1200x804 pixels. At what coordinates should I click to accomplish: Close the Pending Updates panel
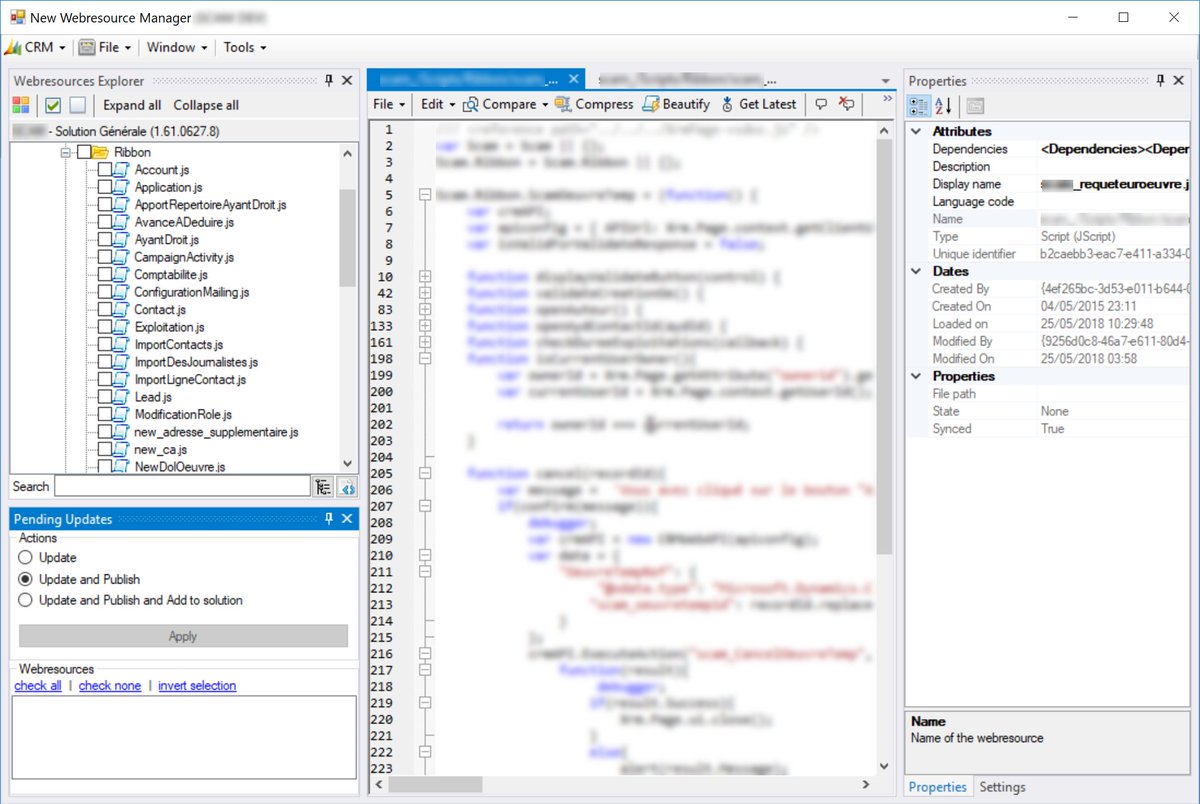pyautogui.click(x=347, y=519)
